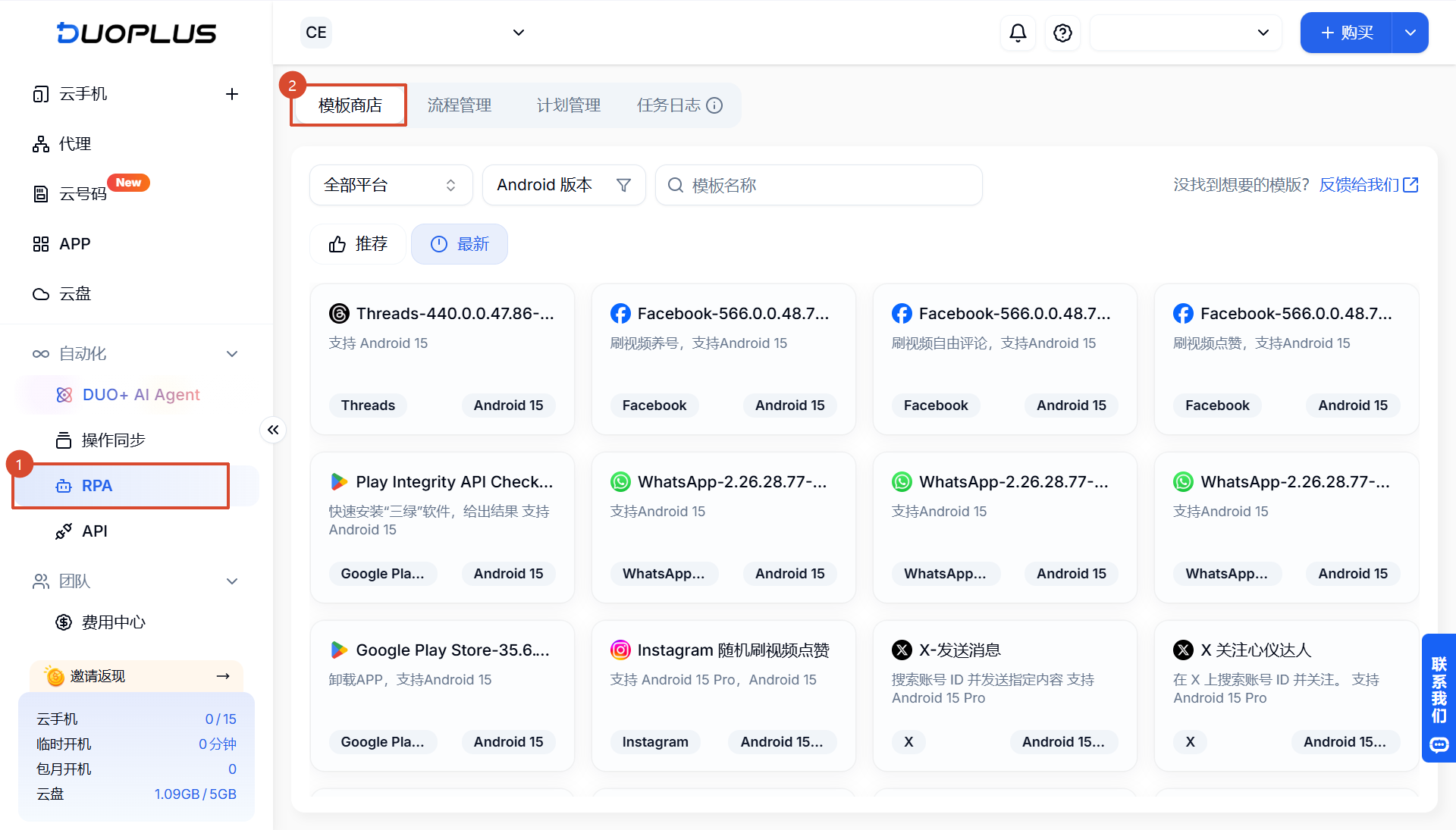1456x830 pixels.
Task: Click the search magnifier icon
Action: (675, 185)
